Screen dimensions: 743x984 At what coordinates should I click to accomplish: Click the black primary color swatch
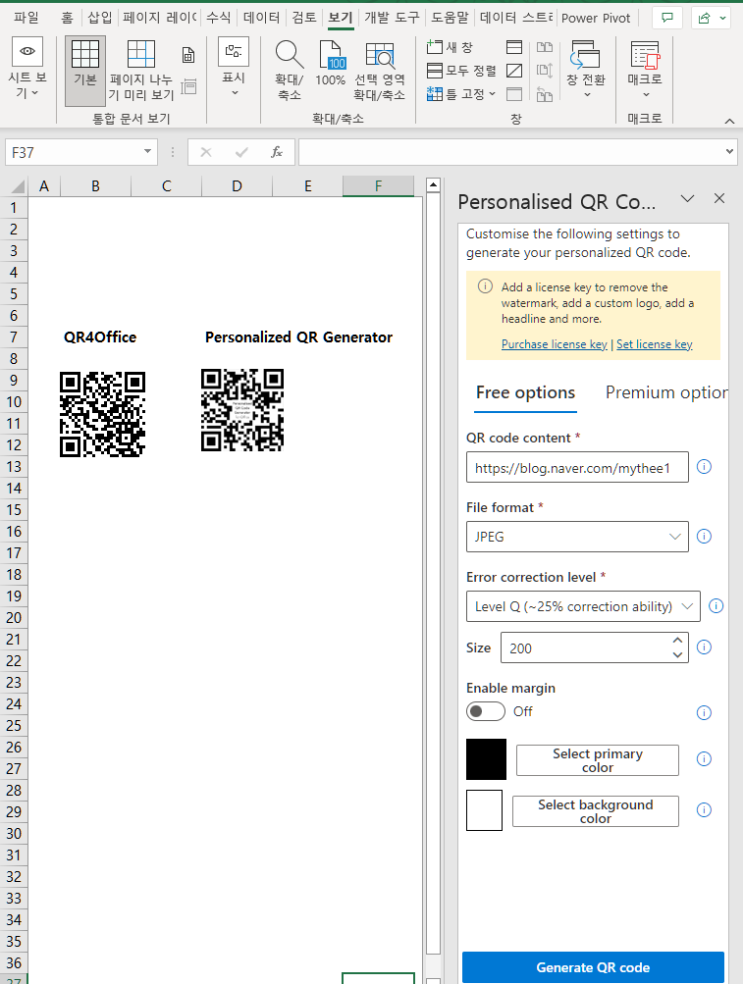486,759
